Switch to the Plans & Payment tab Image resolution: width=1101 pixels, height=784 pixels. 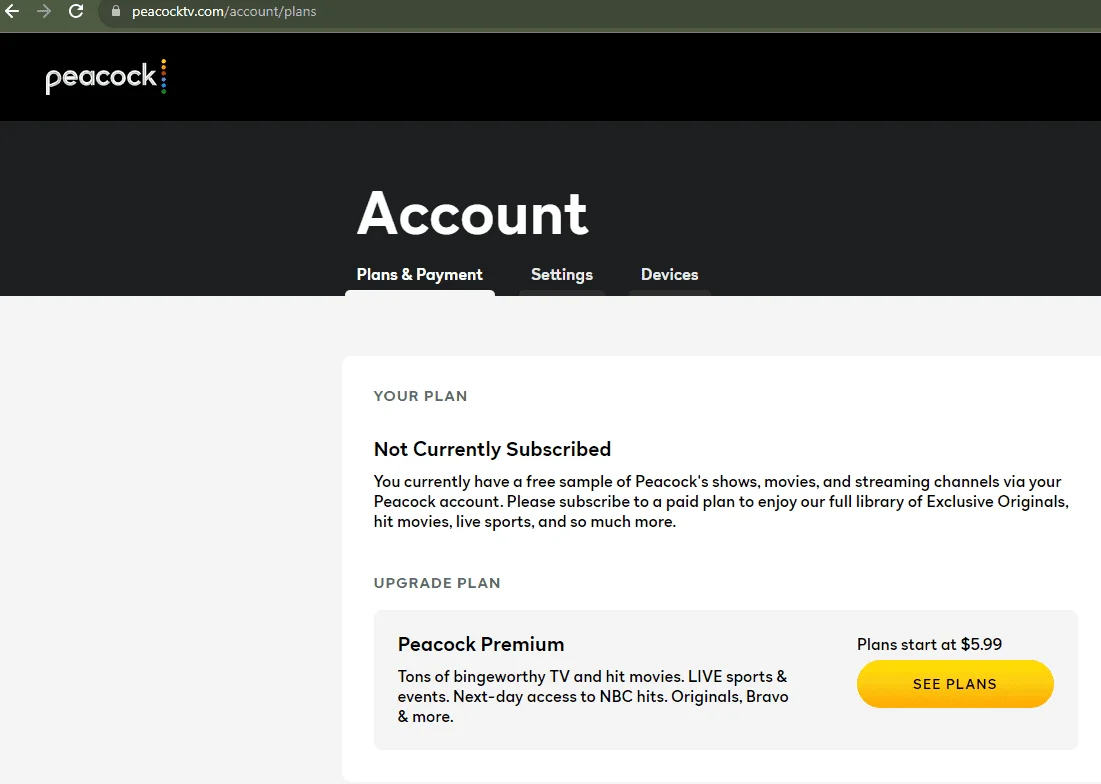click(419, 274)
